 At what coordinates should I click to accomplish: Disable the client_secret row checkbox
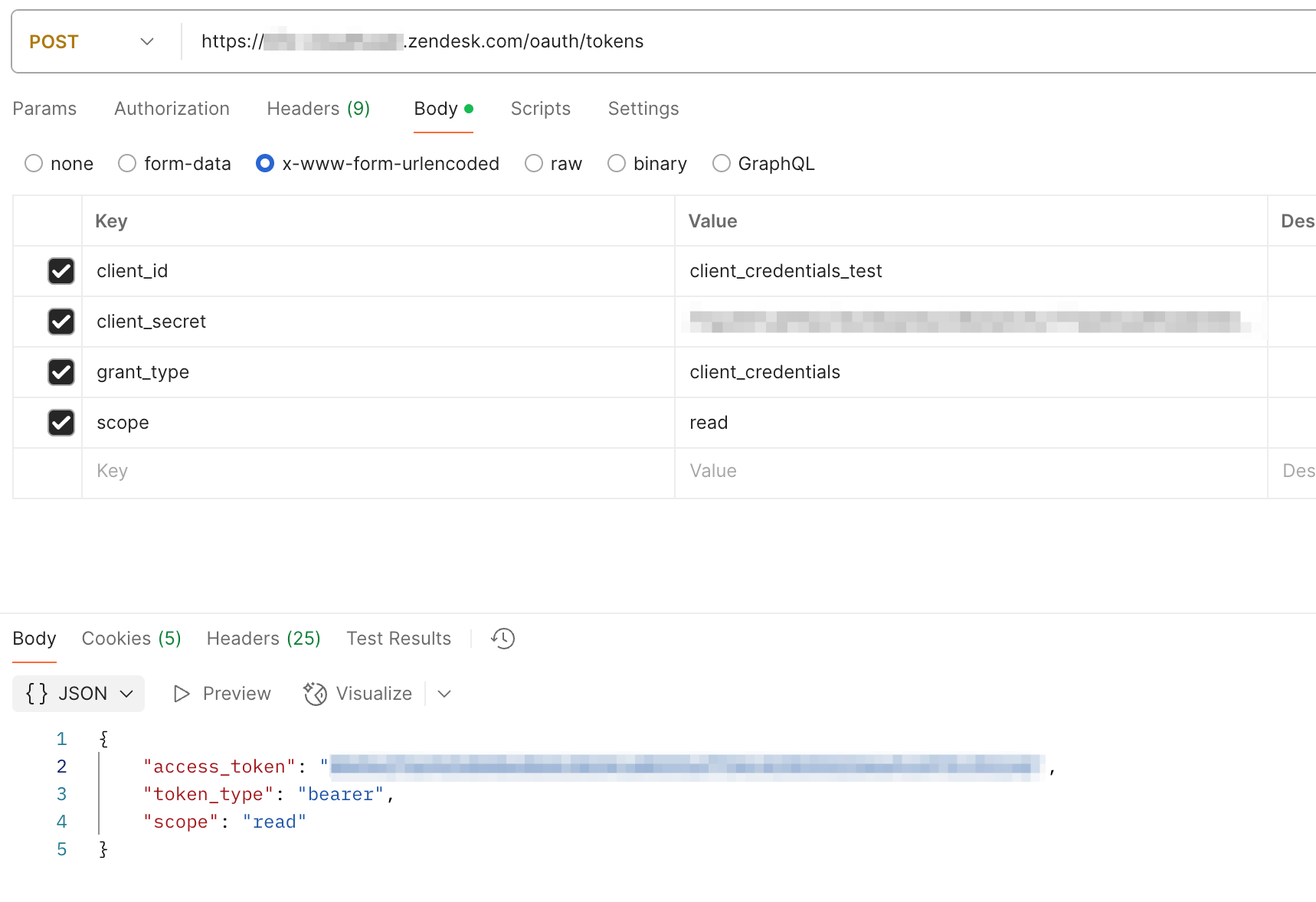click(61, 322)
